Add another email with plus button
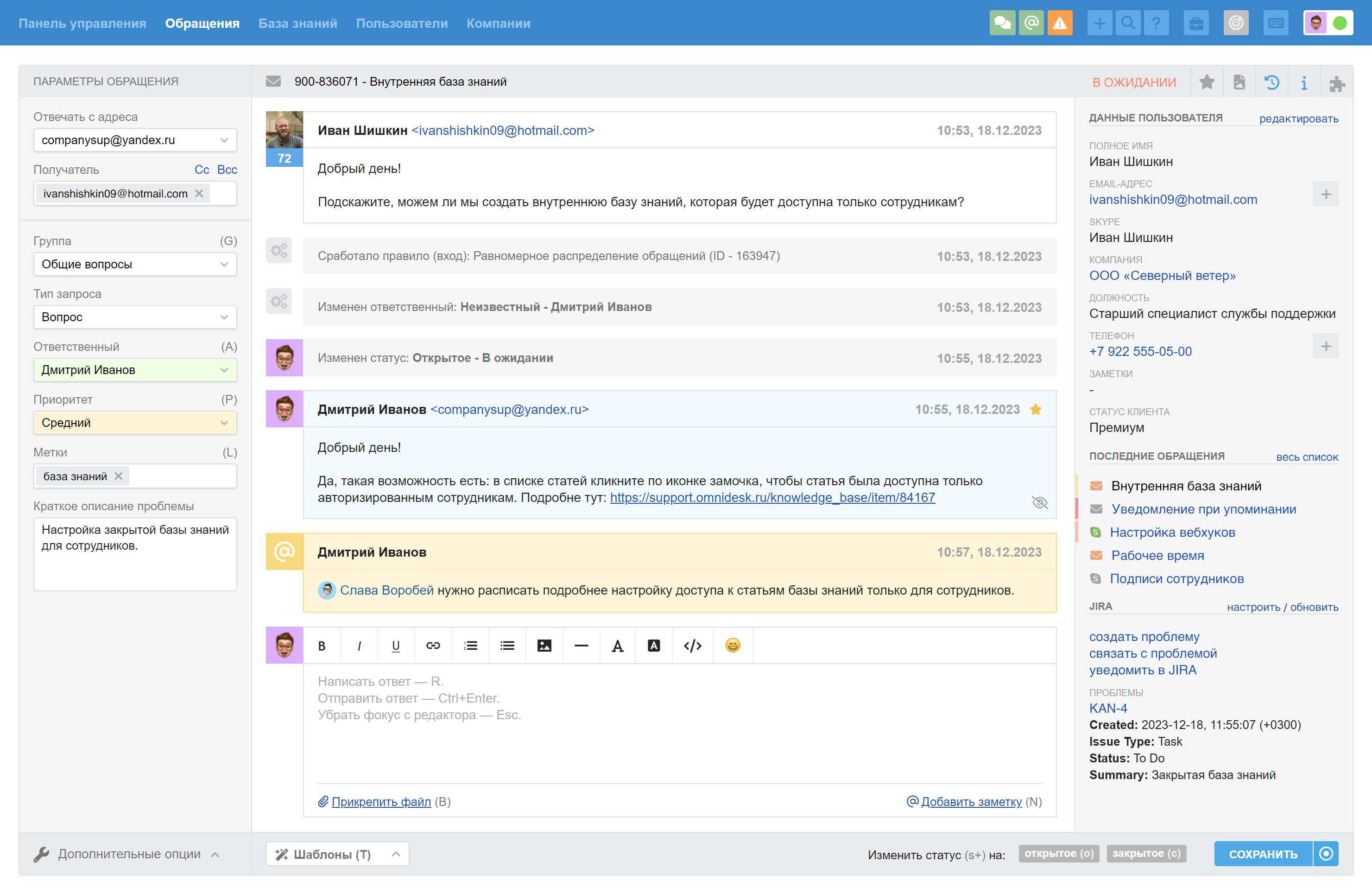Viewport: 1372px width, 894px height. (x=1326, y=194)
